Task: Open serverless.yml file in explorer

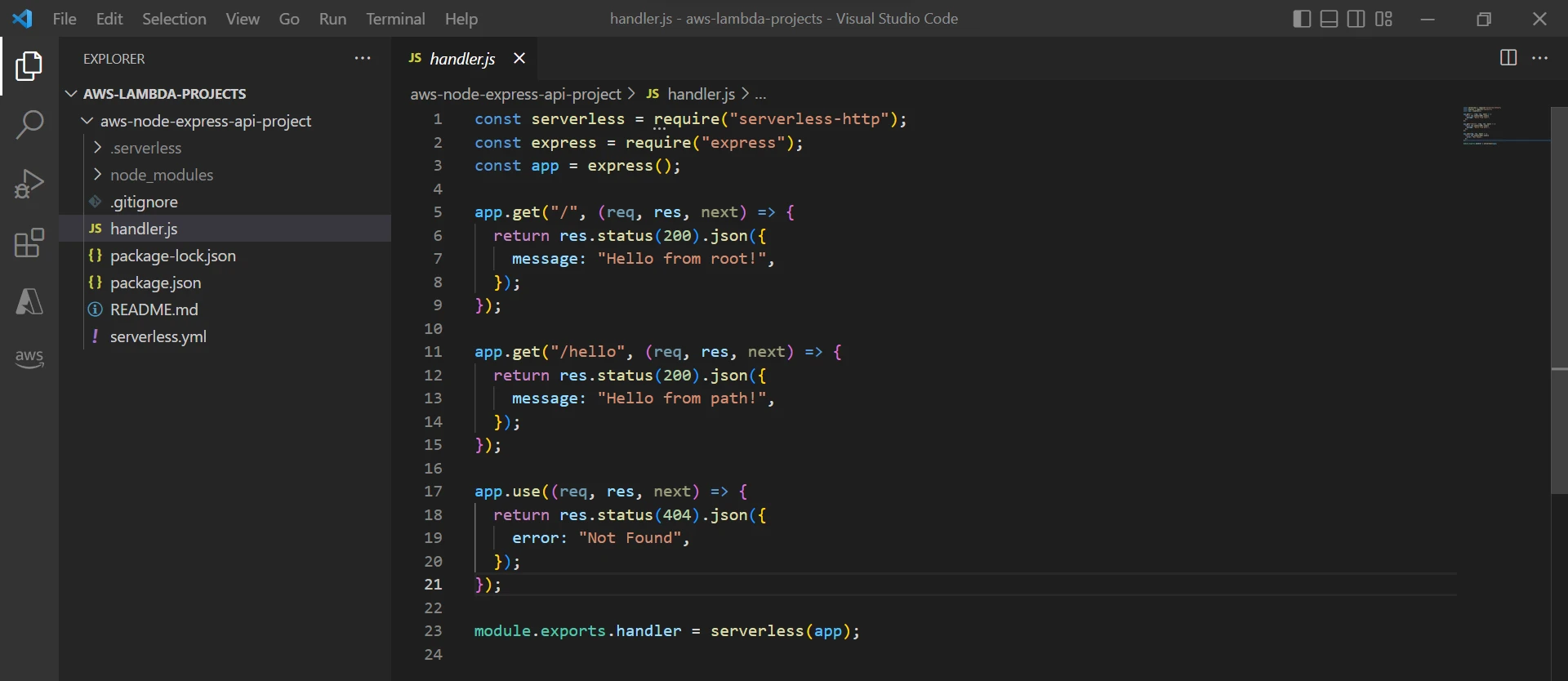Action: coord(158,336)
